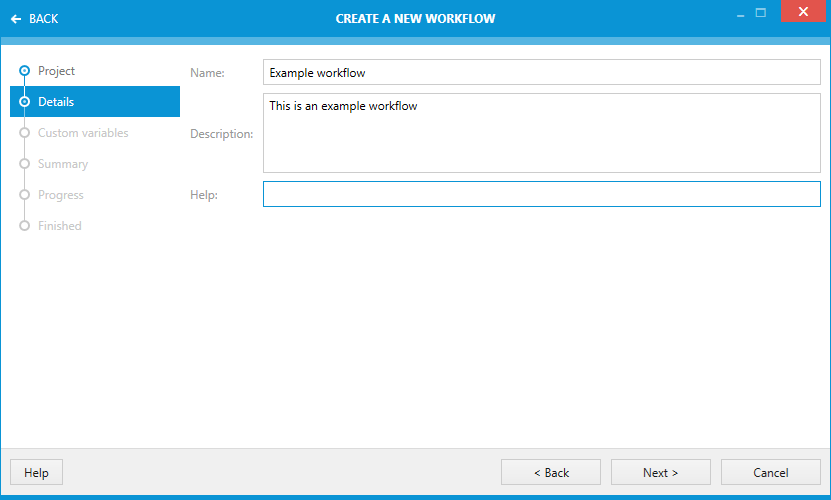Click the Summary step circle marker
The height and width of the screenshot is (500, 831).
click(24, 163)
